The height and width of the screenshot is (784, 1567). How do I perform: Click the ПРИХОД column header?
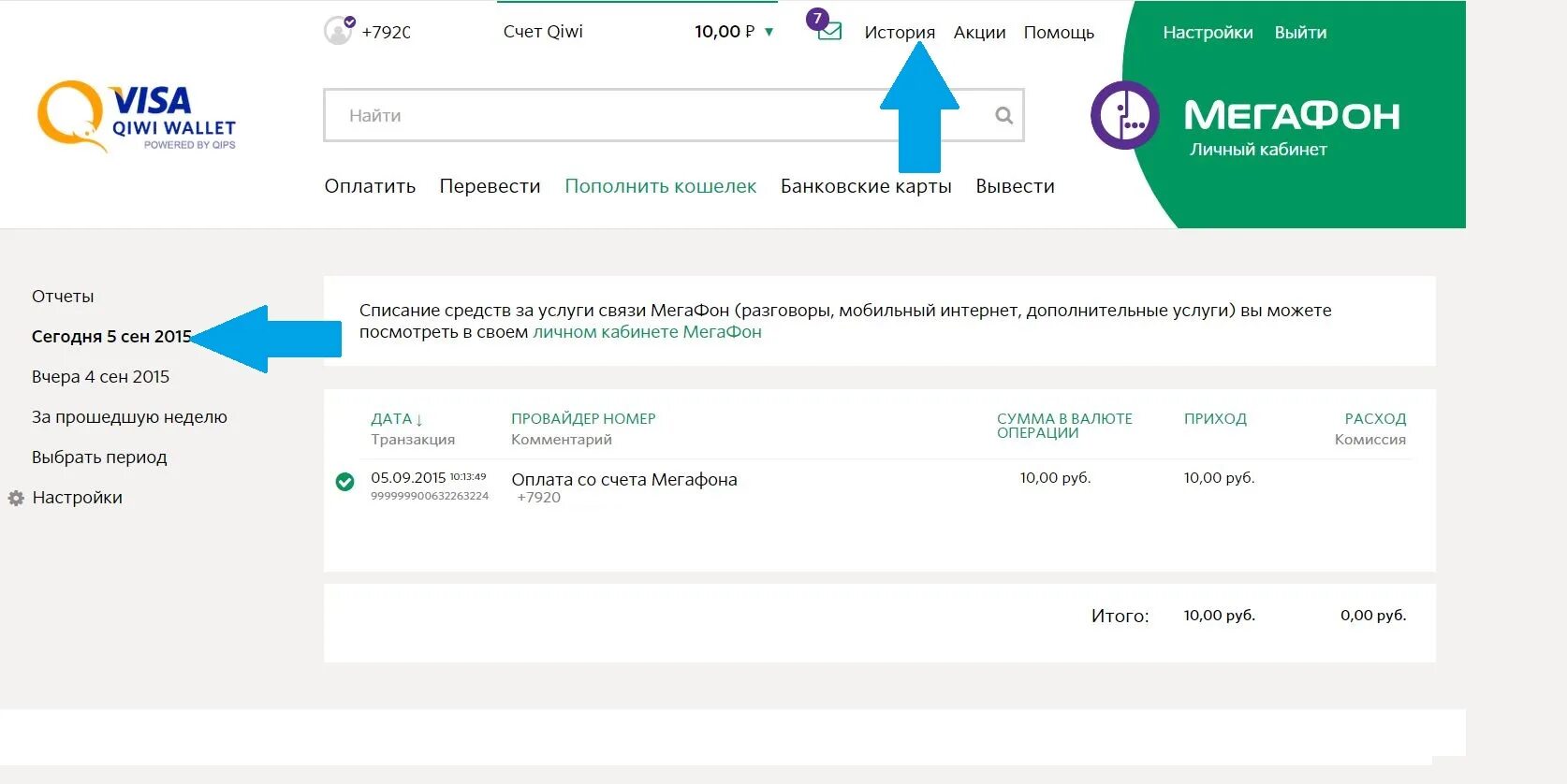[x=1215, y=419]
